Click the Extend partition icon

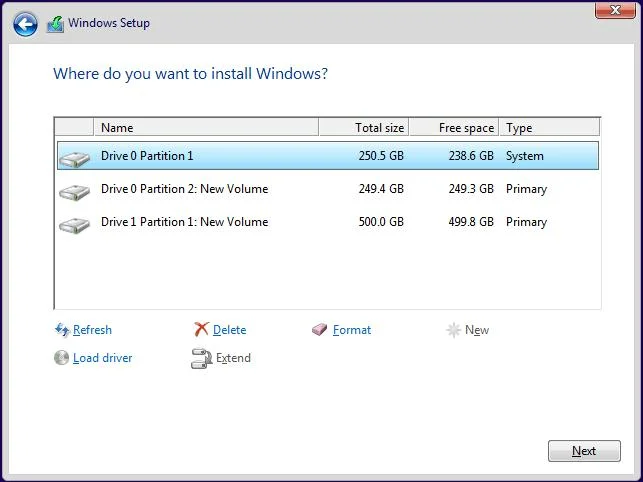[x=201, y=359]
